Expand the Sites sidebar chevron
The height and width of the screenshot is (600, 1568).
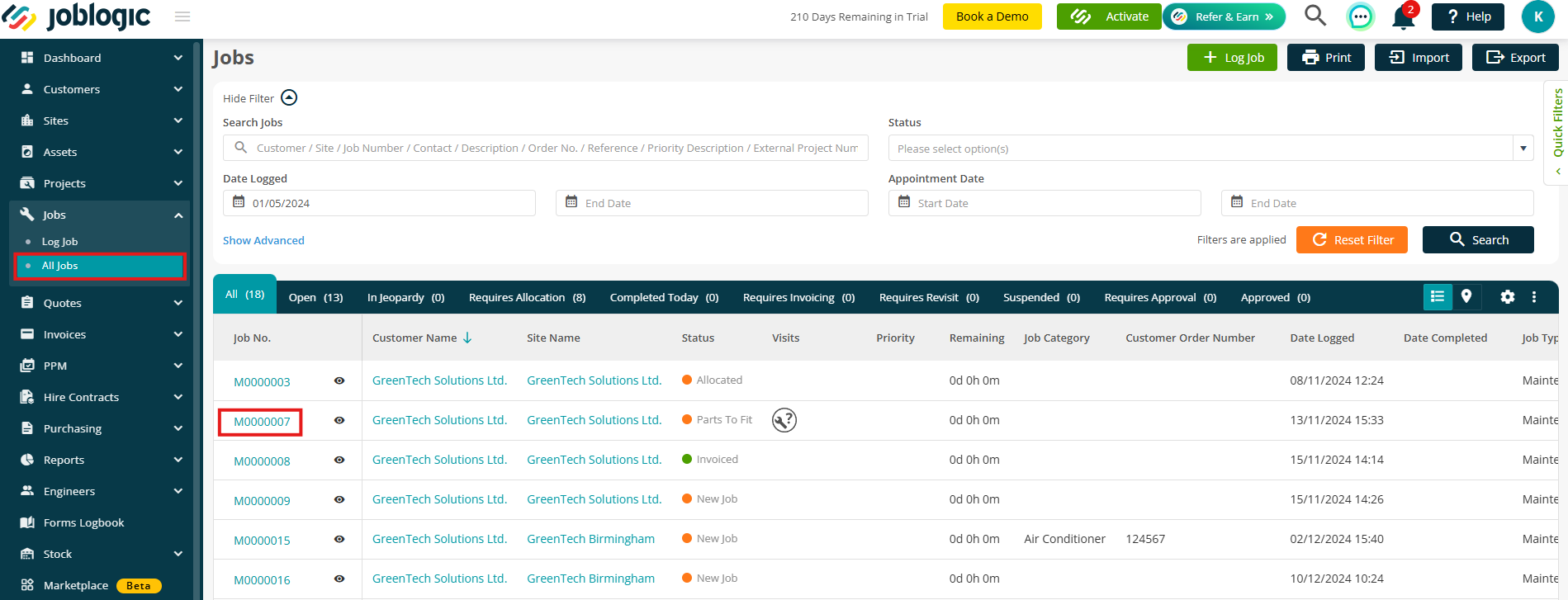178,120
